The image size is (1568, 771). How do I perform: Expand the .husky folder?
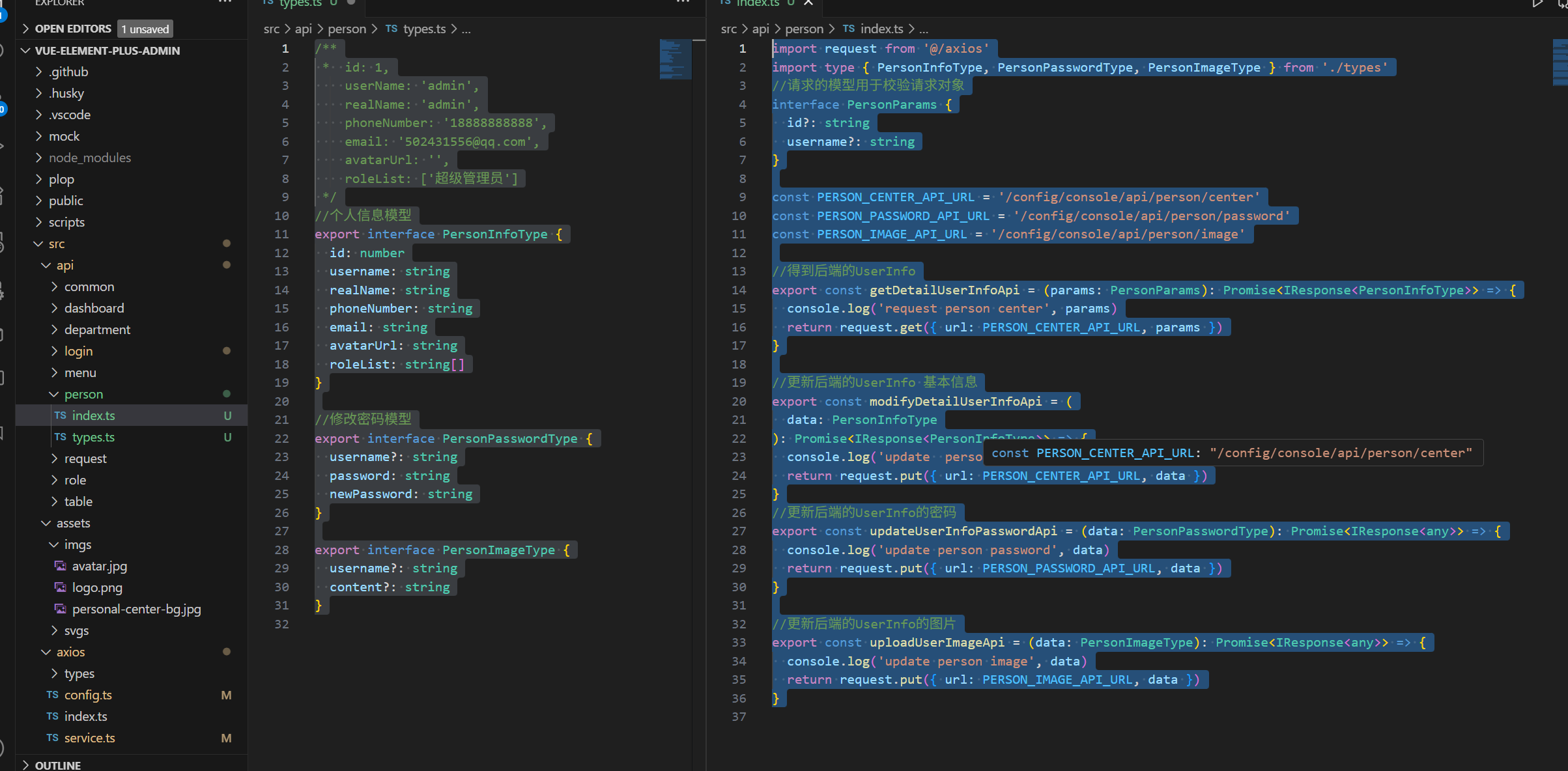tap(39, 93)
